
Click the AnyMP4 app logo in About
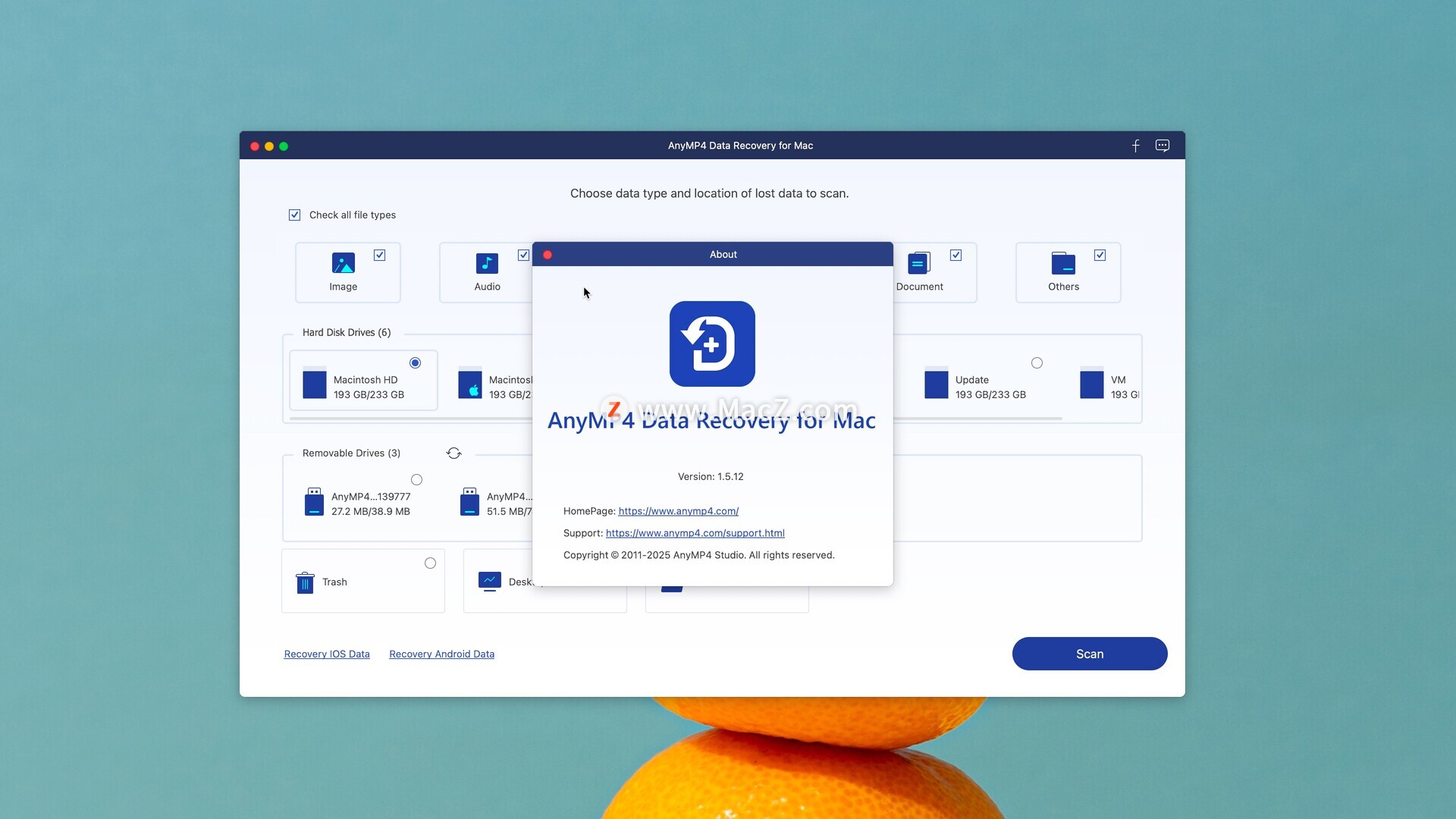pos(712,344)
